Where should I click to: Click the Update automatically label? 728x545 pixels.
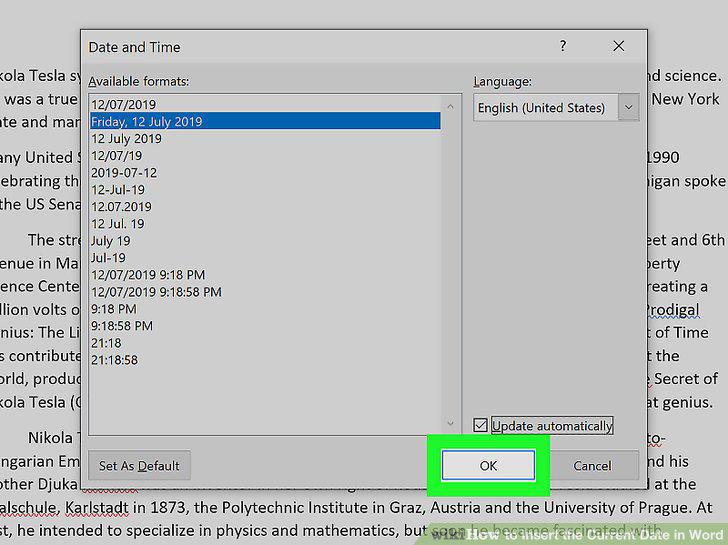[x=552, y=426]
